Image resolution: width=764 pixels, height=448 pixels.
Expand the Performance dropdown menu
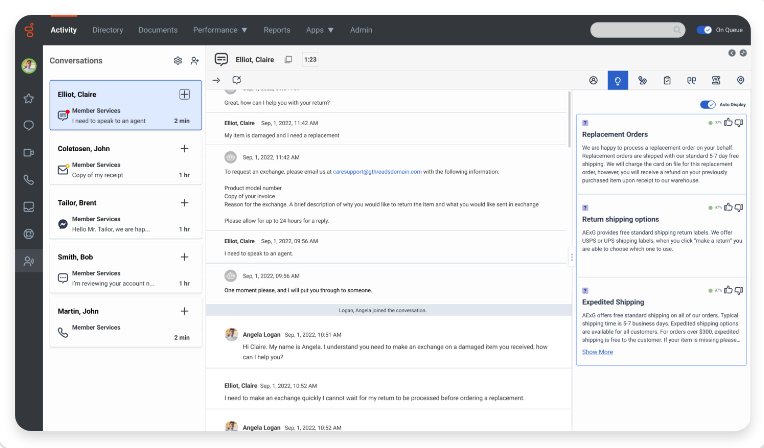[x=220, y=30]
